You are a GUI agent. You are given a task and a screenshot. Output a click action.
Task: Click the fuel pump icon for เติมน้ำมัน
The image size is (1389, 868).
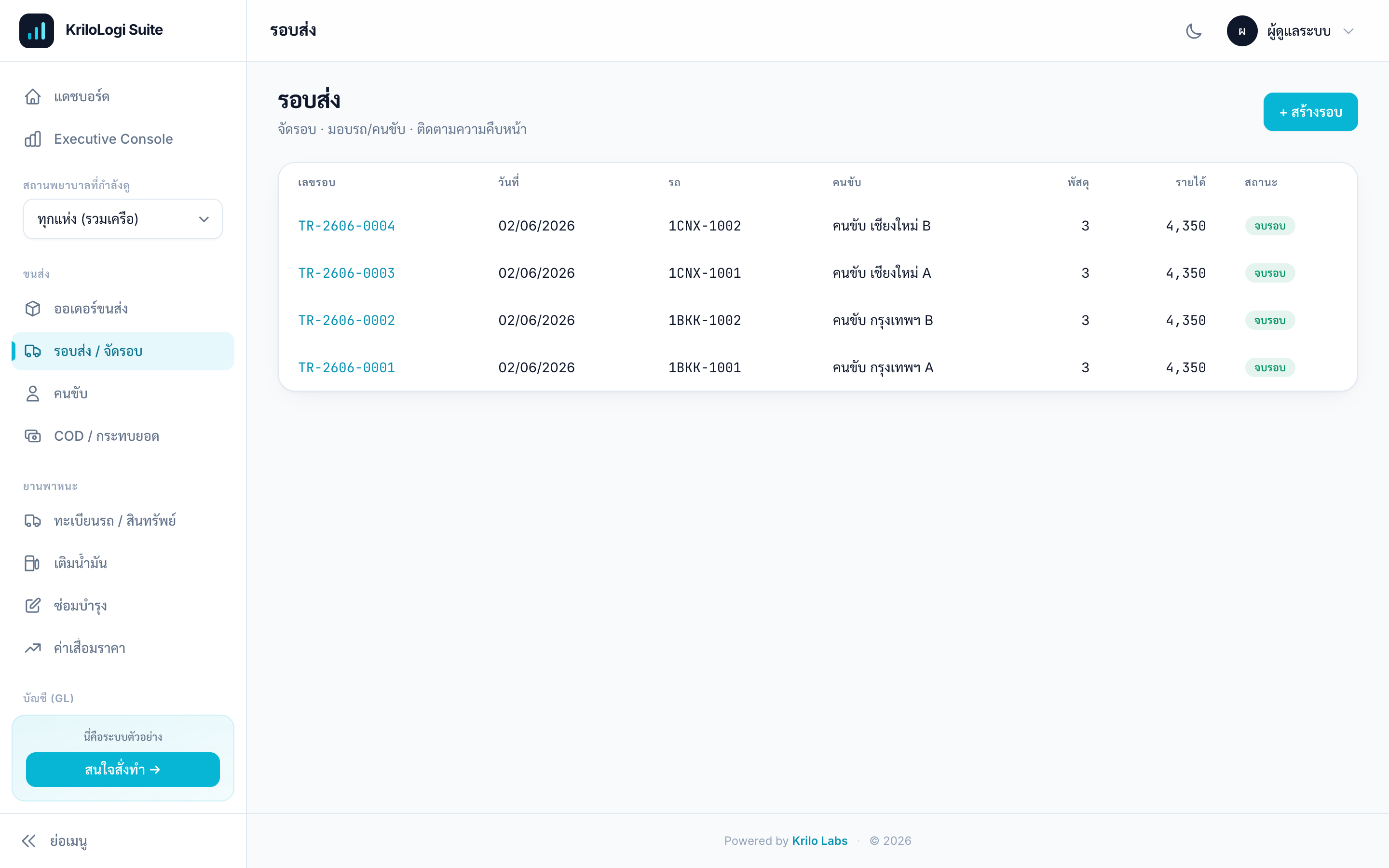click(x=33, y=563)
